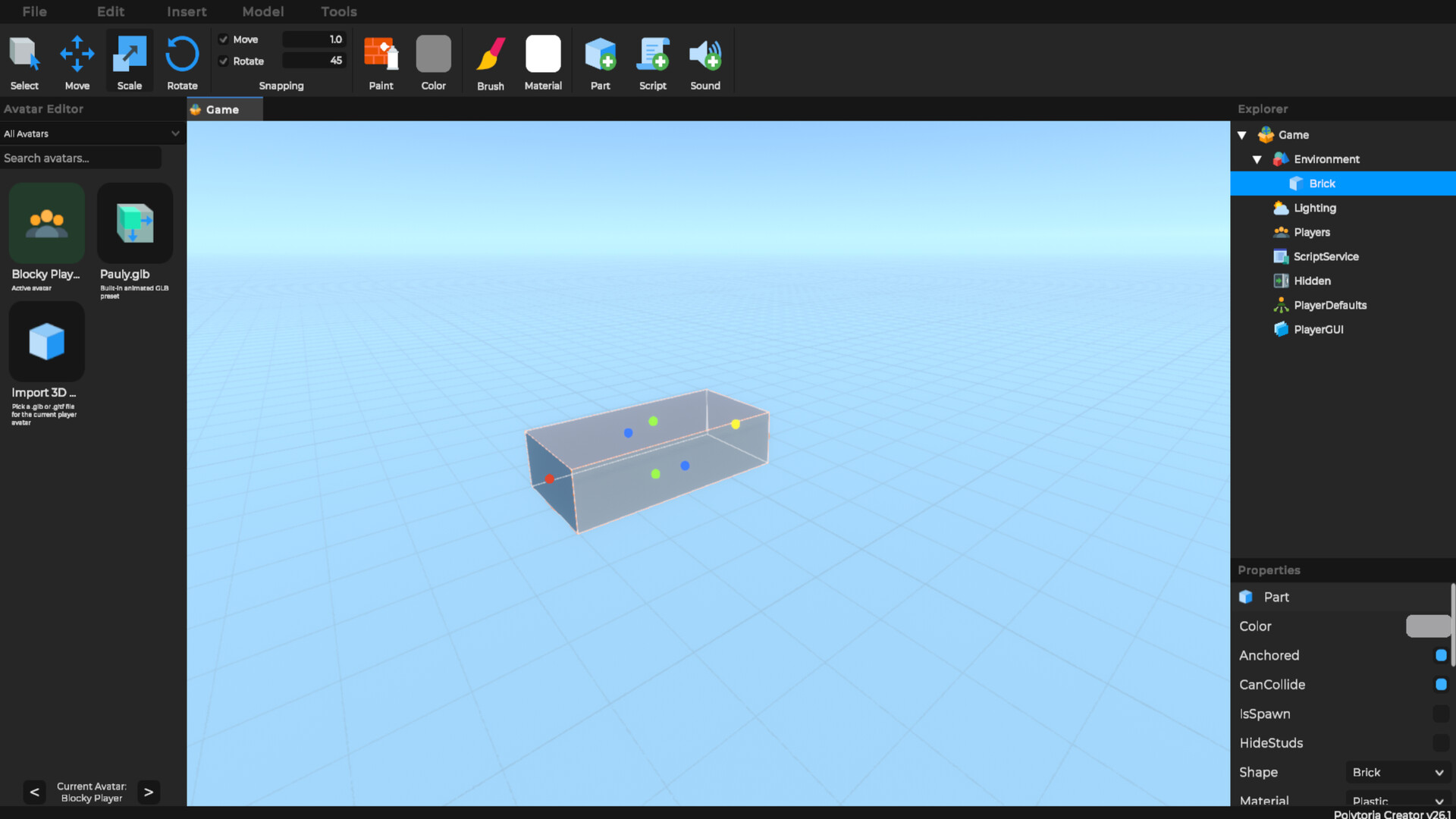The width and height of the screenshot is (1456, 819).
Task: Disable the Anchored property toggle
Action: click(x=1440, y=655)
